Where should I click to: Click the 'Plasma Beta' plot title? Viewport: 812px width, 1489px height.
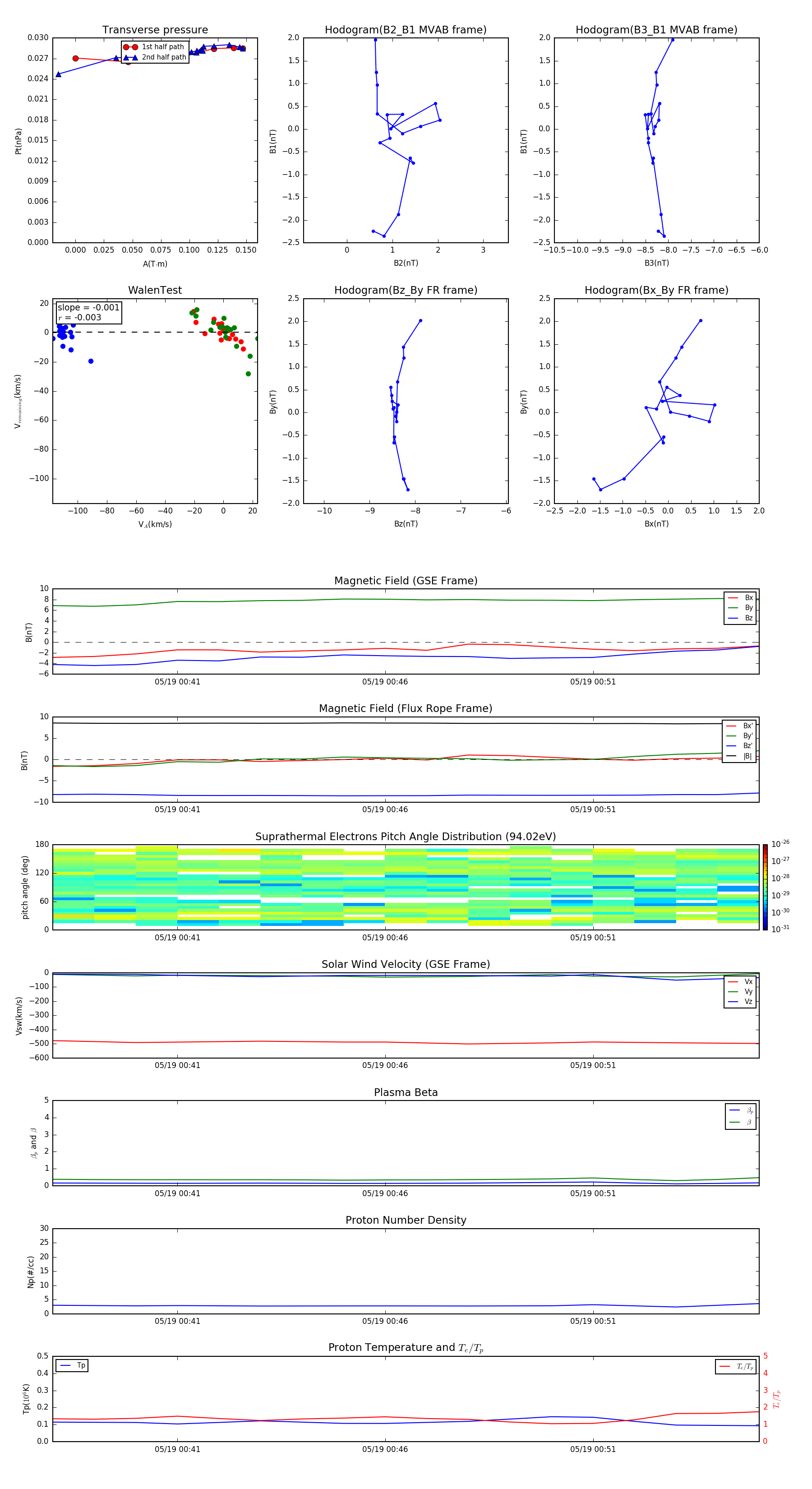point(406,1093)
